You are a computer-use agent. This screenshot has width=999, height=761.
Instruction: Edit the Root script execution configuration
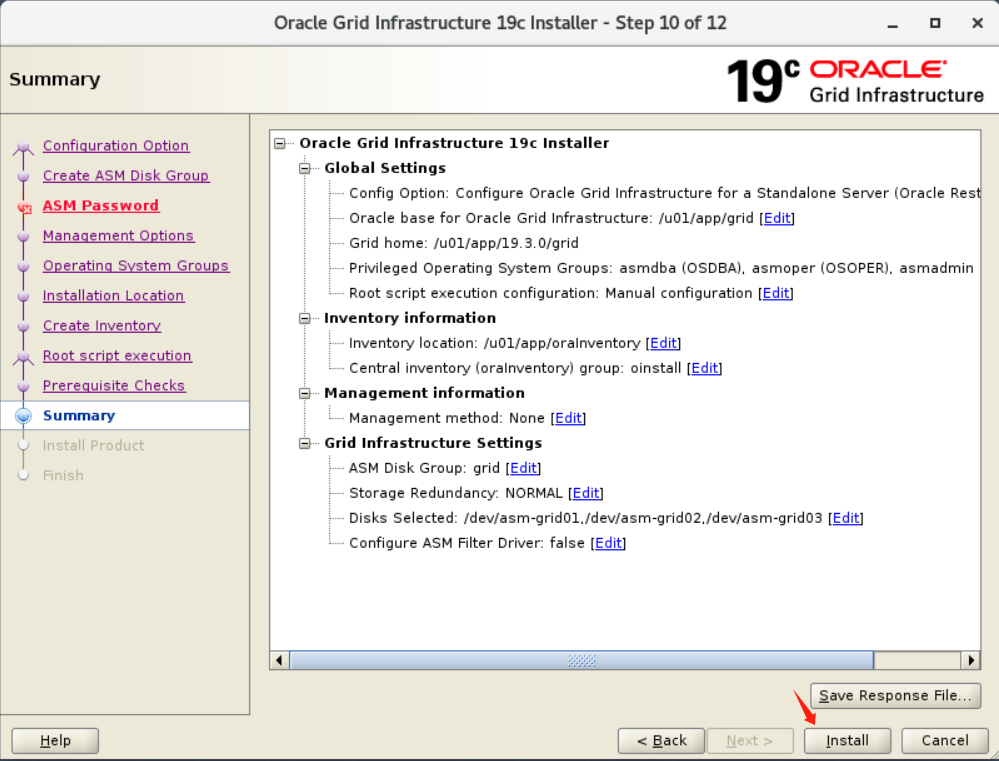(775, 293)
